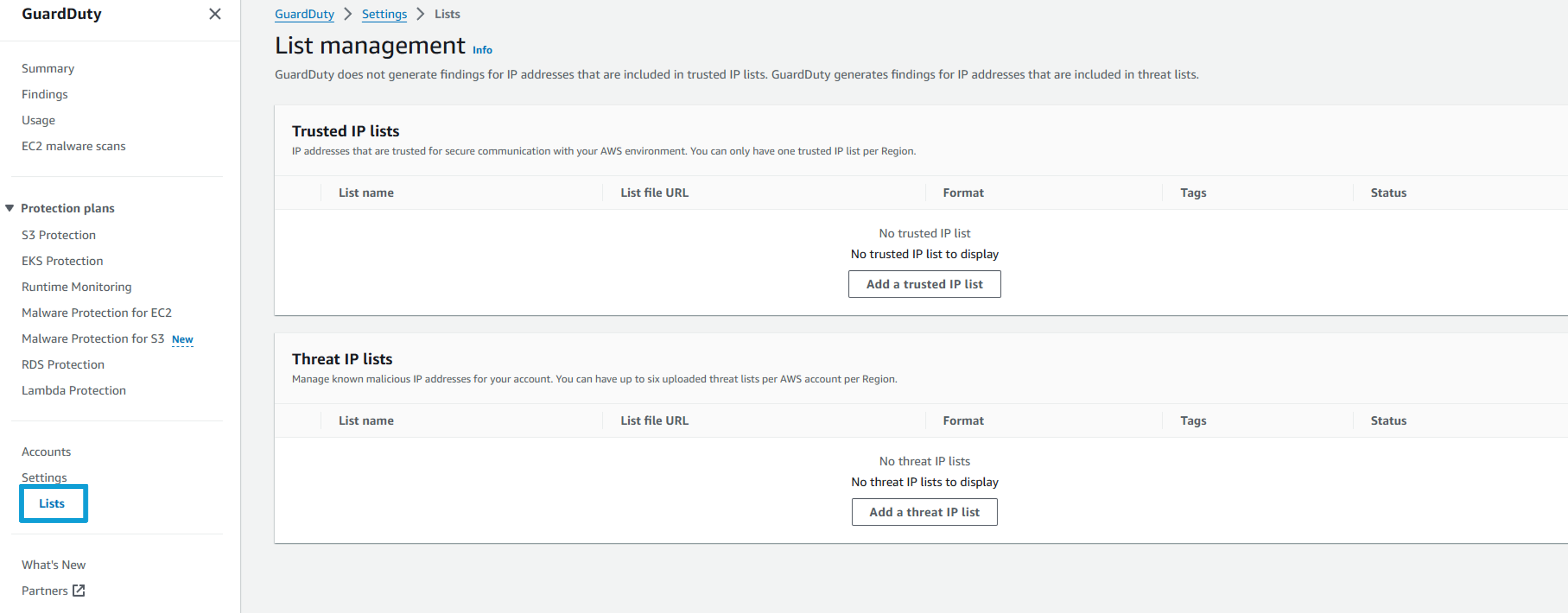The image size is (1568, 613).
Task: Open Accounts in the sidebar
Action: [x=46, y=452]
